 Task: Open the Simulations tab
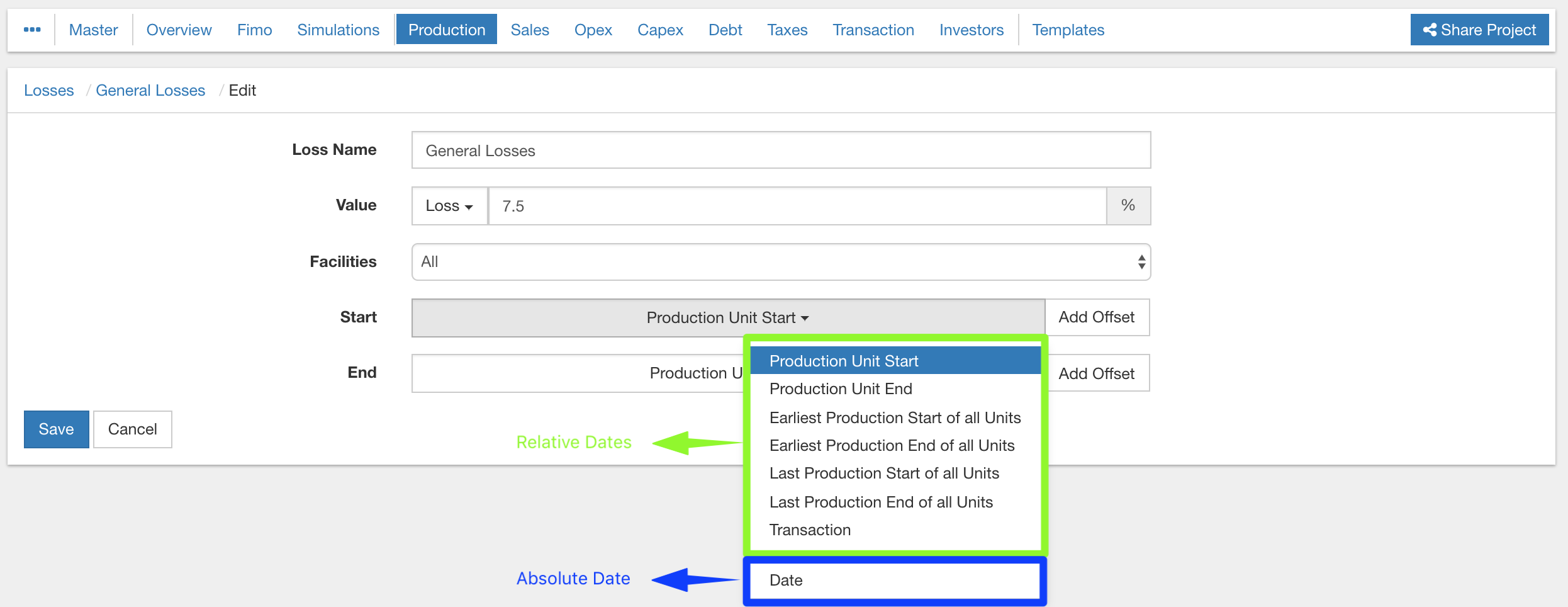coord(338,30)
